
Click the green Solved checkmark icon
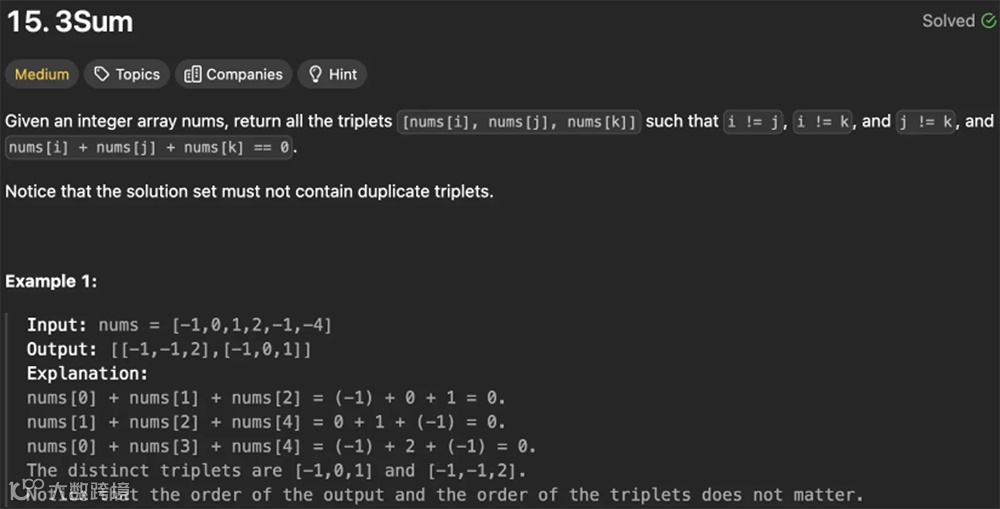989,21
